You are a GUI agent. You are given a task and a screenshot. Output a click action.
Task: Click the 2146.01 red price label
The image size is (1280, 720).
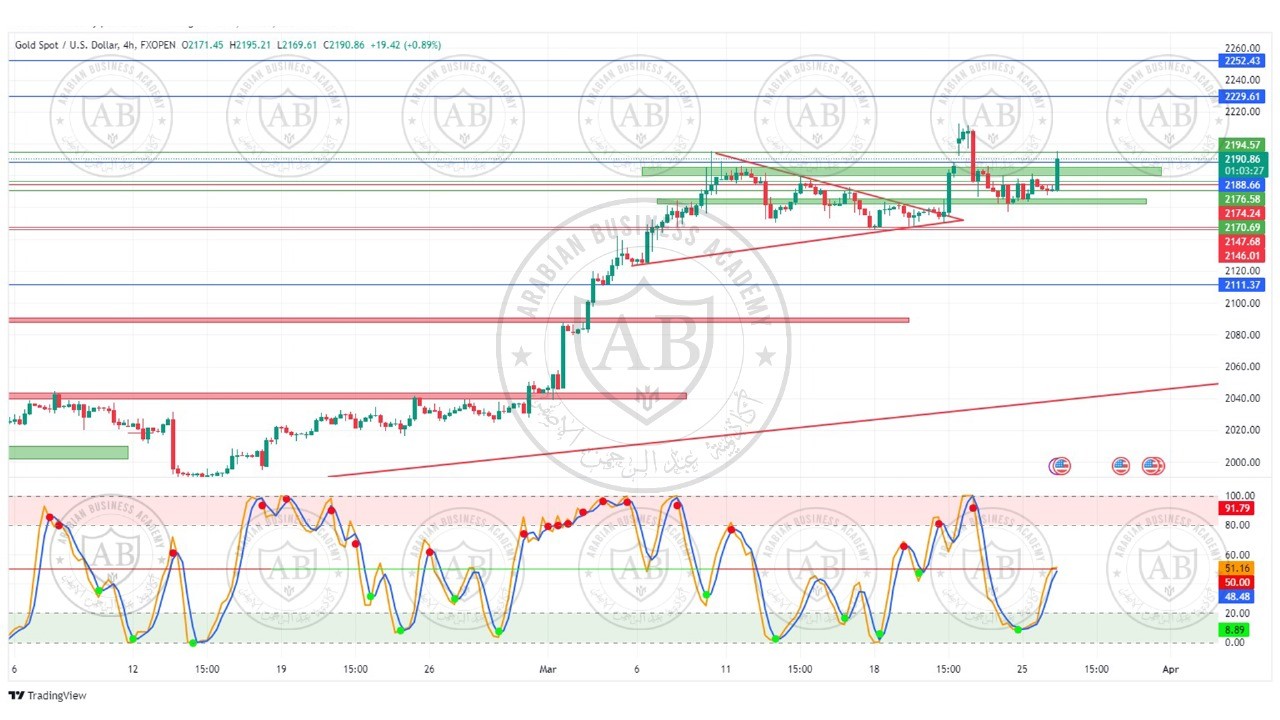point(1241,256)
